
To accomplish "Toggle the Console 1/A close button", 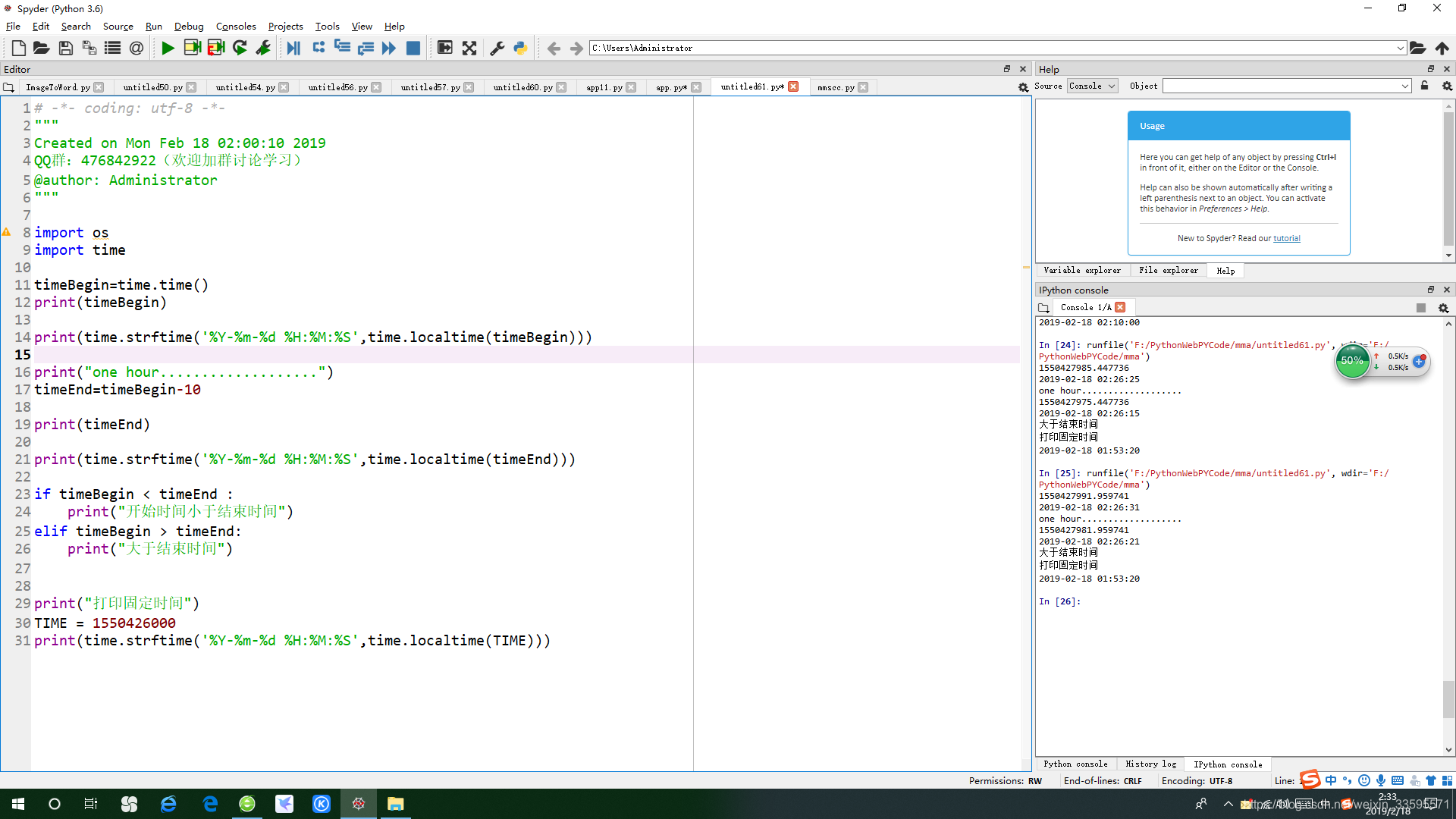I will click(x=1122, y=307).
